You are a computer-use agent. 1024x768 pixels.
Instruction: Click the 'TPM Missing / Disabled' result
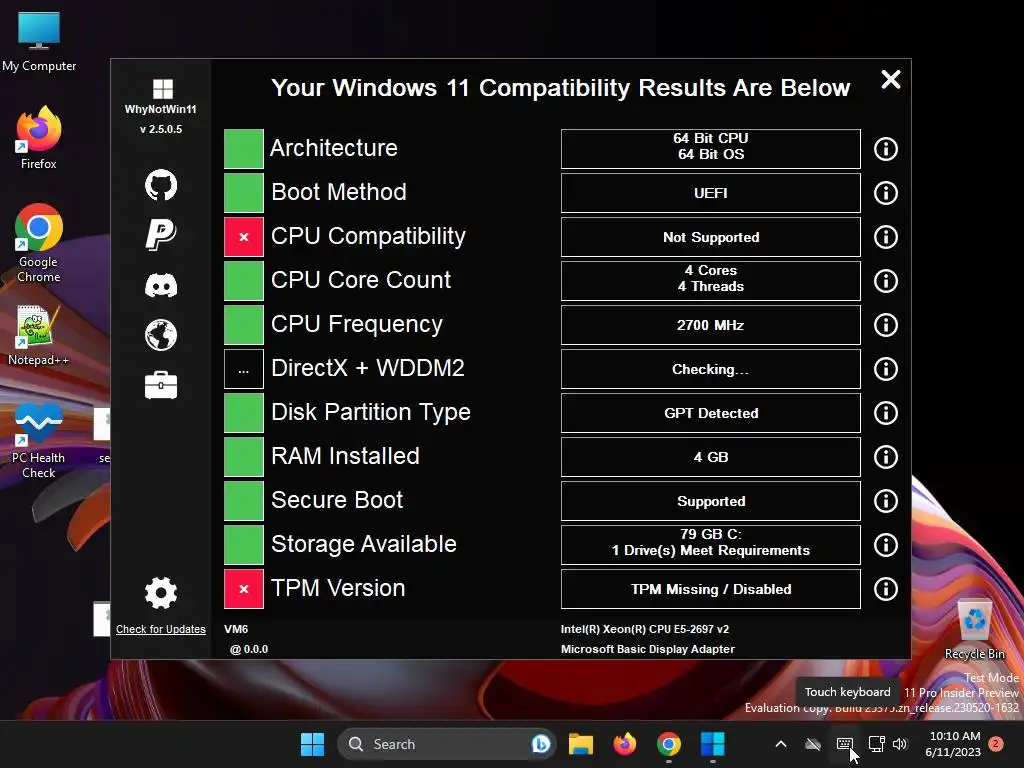[711, 589]
